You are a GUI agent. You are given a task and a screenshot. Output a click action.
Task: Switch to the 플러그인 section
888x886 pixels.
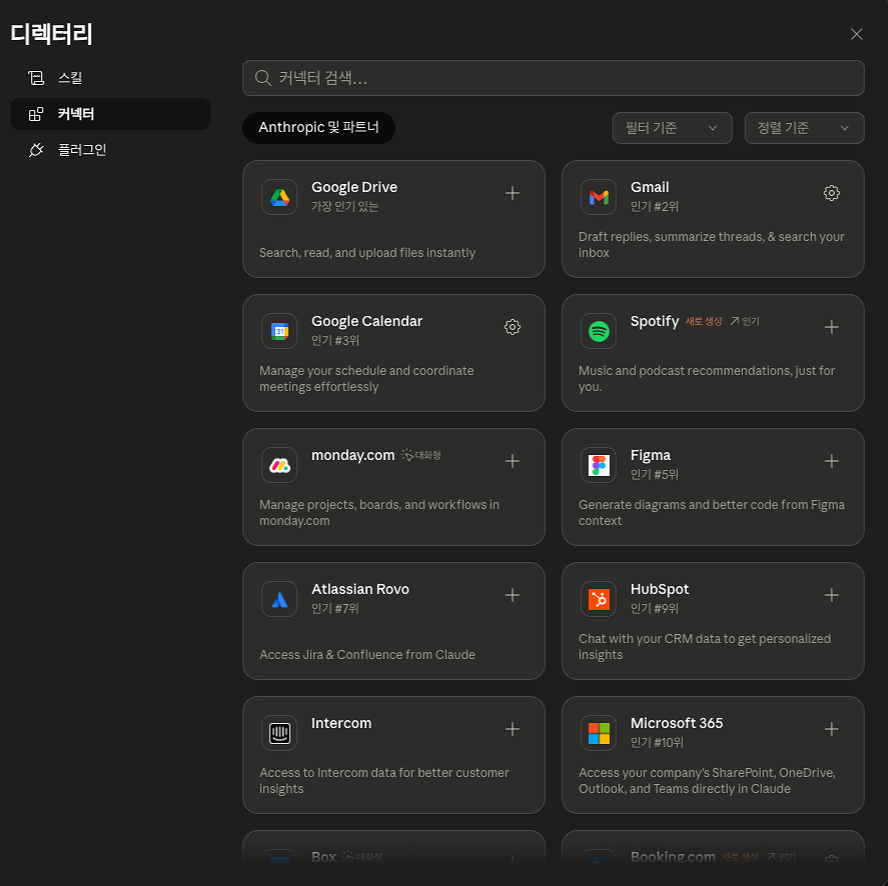pyautogui.click(x=110, y=150)
